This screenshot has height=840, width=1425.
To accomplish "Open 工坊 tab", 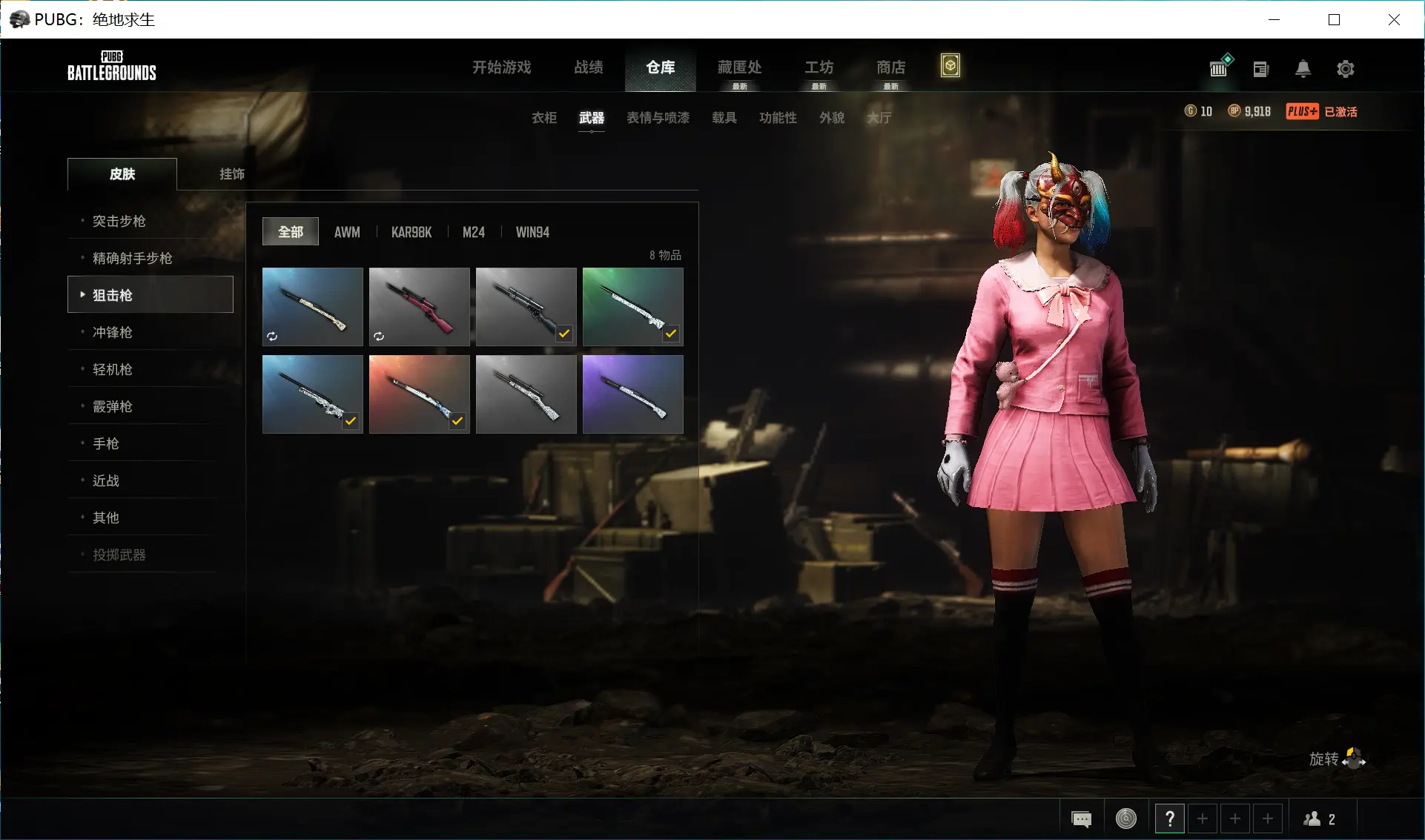I will pyautogui.click(x=819, y=67).
